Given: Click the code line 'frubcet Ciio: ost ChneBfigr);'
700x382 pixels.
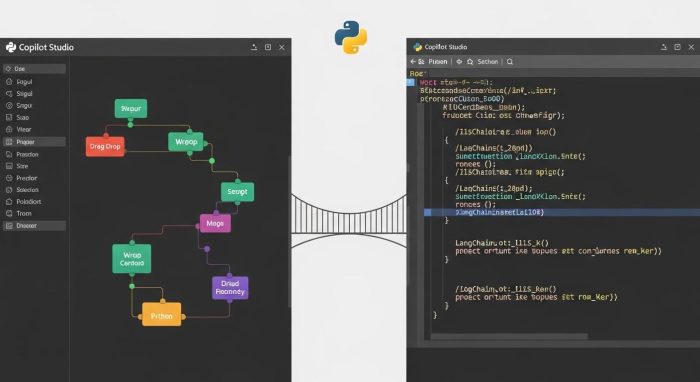Looking at the screenshot, I should [x=503, y=116].
